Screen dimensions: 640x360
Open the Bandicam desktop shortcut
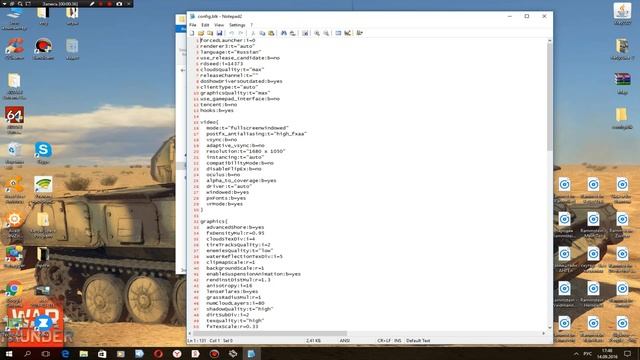click(x=43, y=49)
